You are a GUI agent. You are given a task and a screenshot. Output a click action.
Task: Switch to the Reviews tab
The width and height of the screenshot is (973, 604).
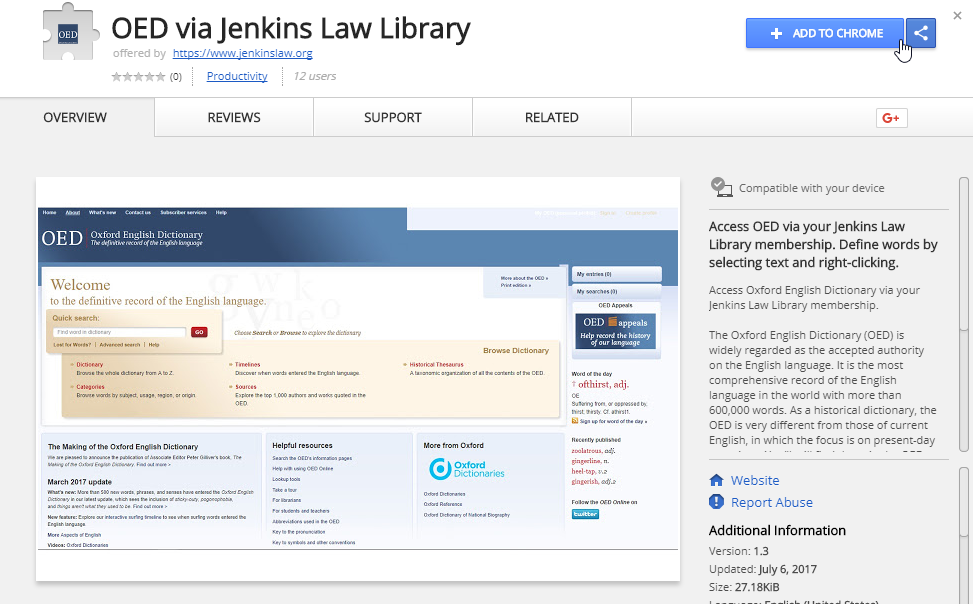click(234, 117)
